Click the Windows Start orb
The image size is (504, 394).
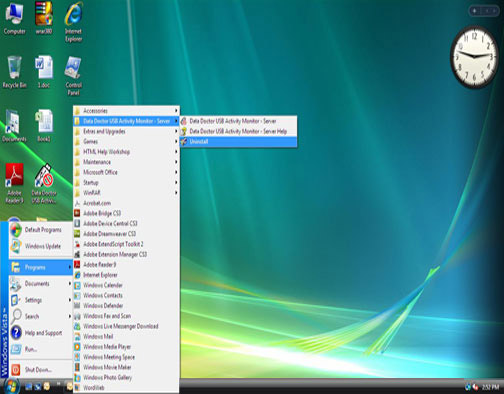[x=11, y=386]
